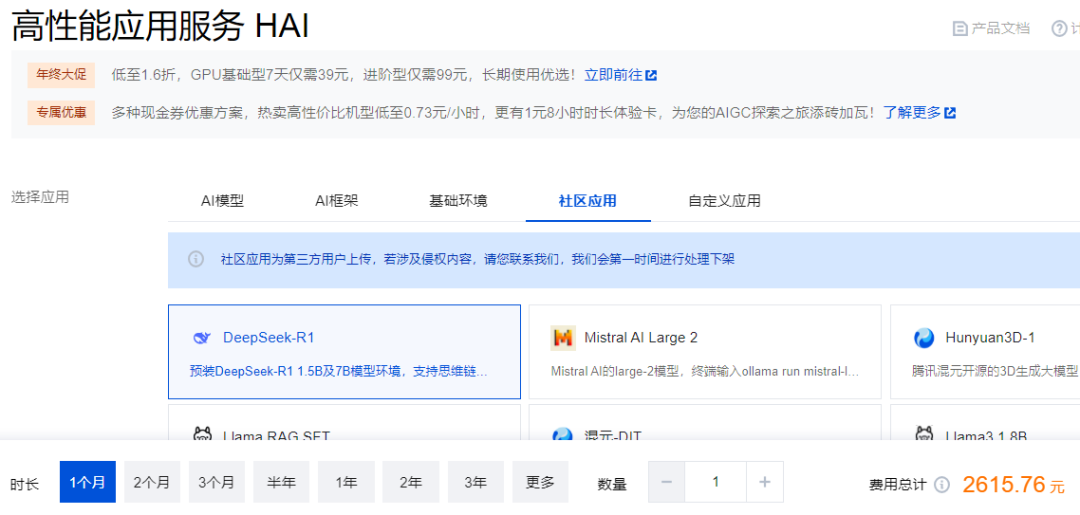The image size is (1080, 515).
Task: Switch to the AI框架 tab
Action: (x=337, y=201)
